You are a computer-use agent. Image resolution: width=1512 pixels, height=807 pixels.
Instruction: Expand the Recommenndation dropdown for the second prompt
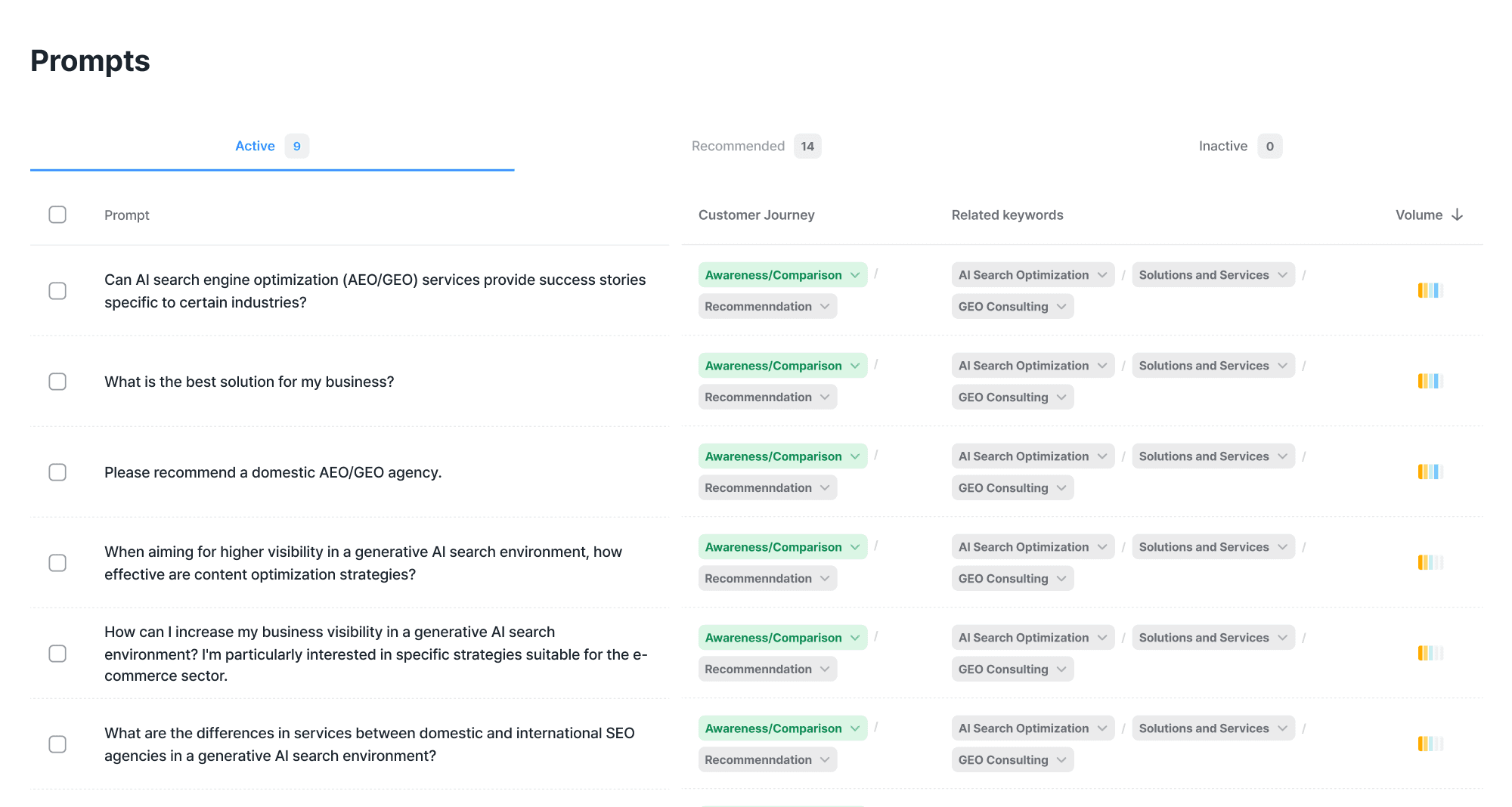767,396
